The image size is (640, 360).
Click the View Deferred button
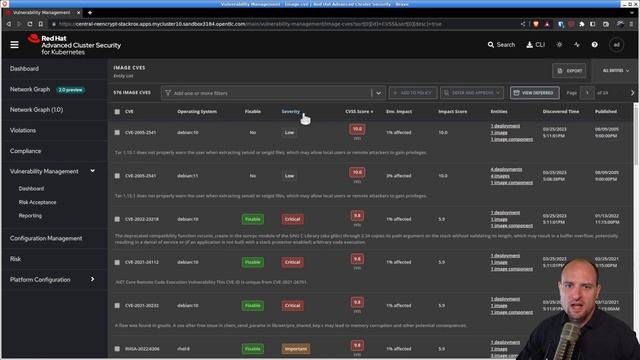(x=534, y=93)
